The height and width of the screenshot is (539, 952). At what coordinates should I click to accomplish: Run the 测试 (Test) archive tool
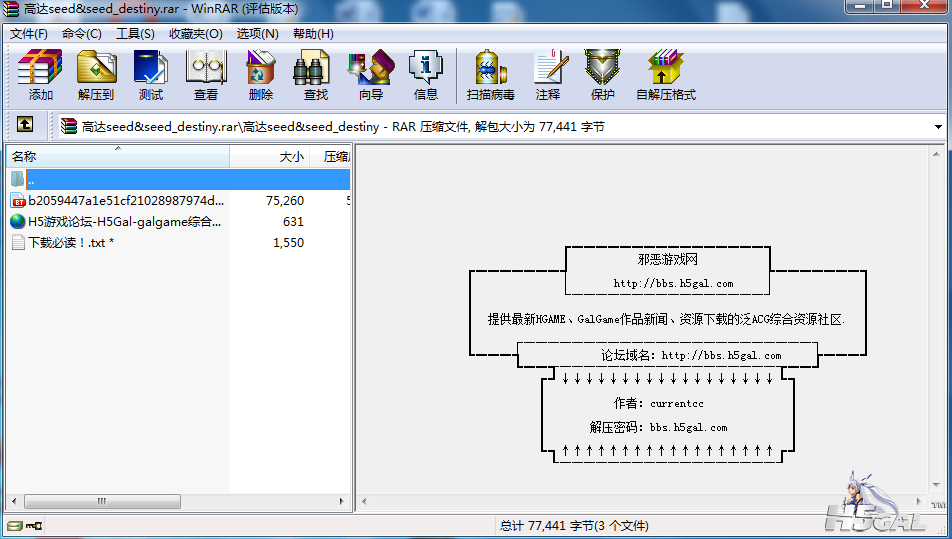point(151,75)
